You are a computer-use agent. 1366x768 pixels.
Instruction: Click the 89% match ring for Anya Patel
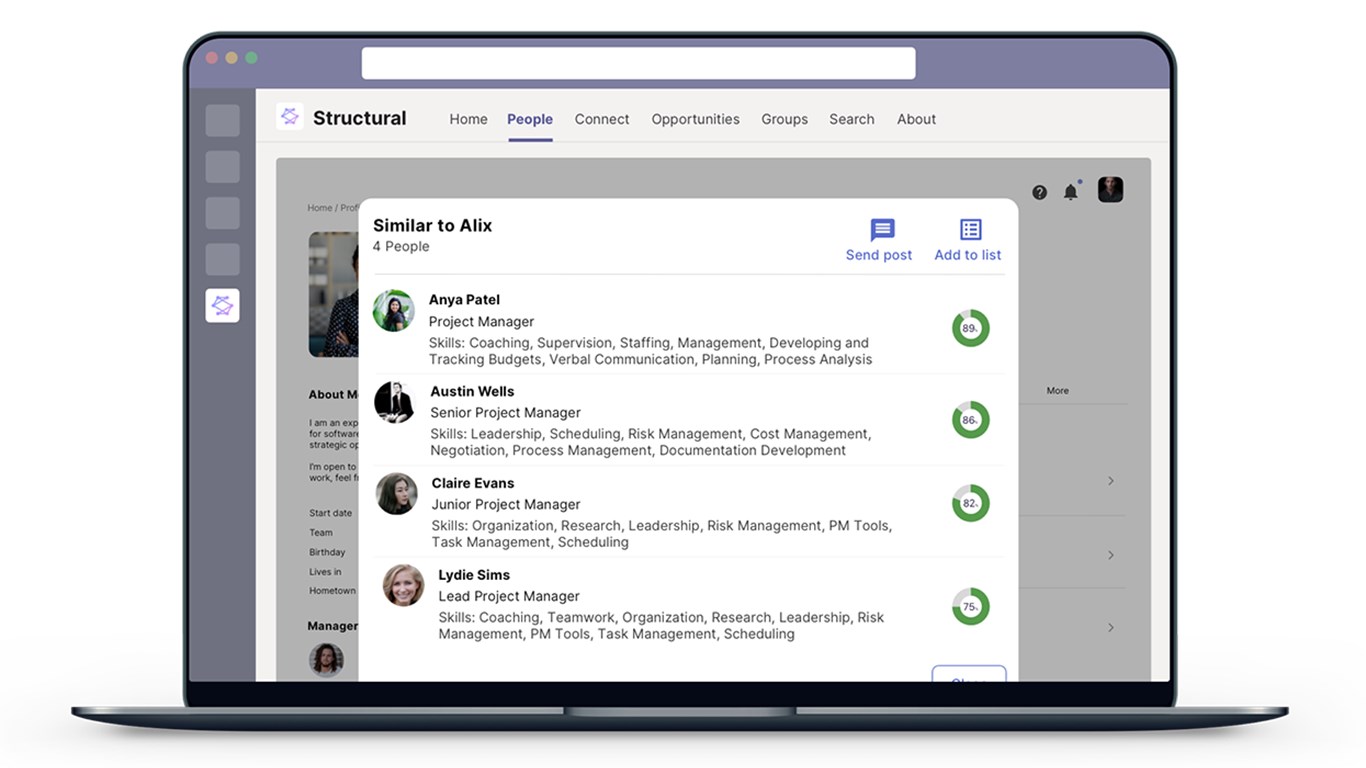pos(970,328)
